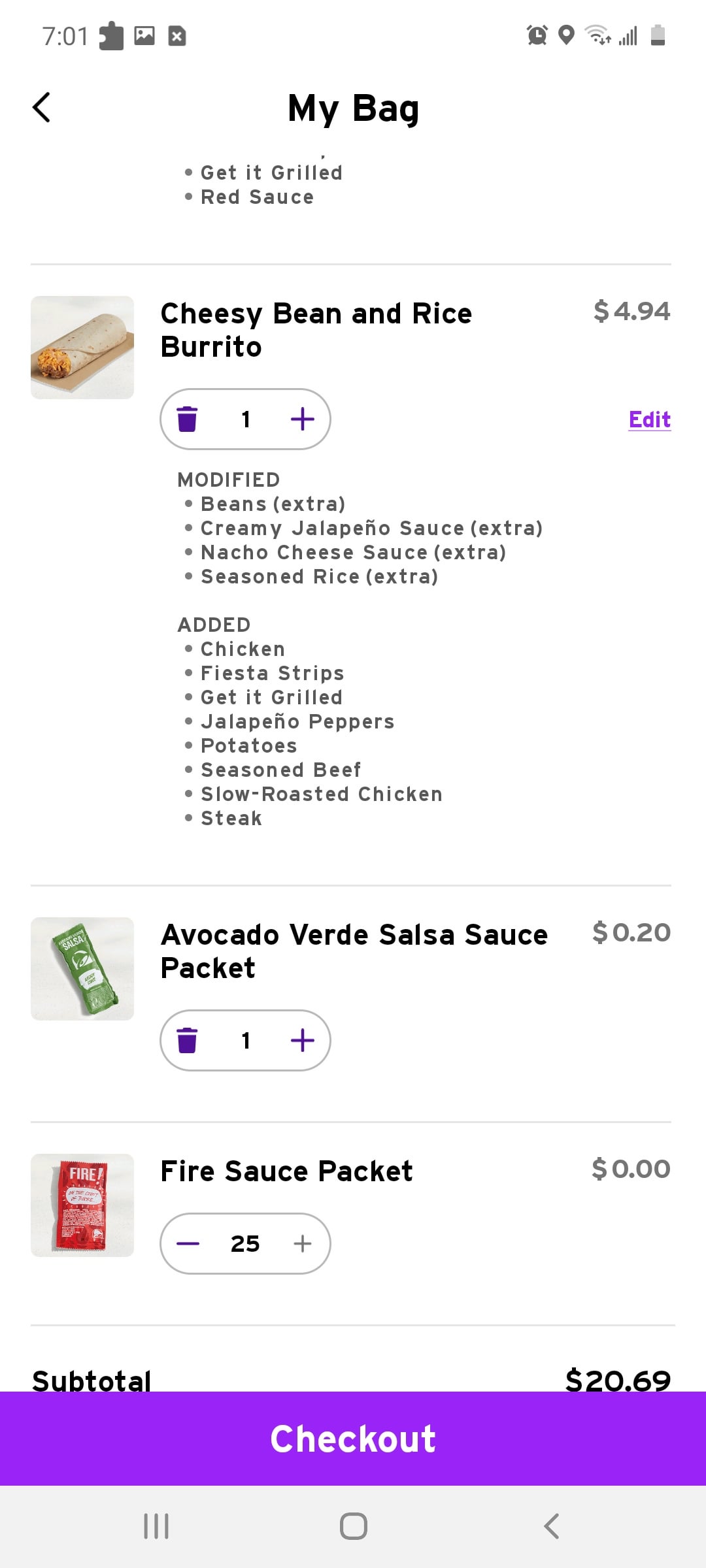
Task: Remove Avocado Verde Salsa Sauce Packet
Action: [x=187, y=1040]
